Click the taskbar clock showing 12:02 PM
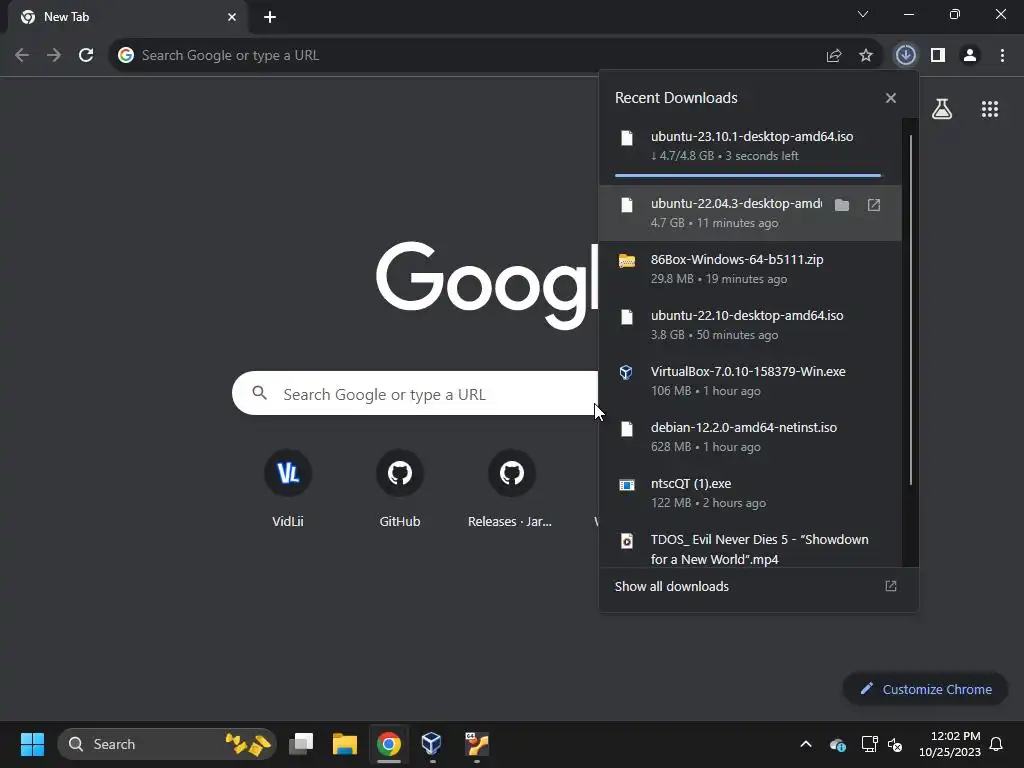 click(x=950, y=744)
